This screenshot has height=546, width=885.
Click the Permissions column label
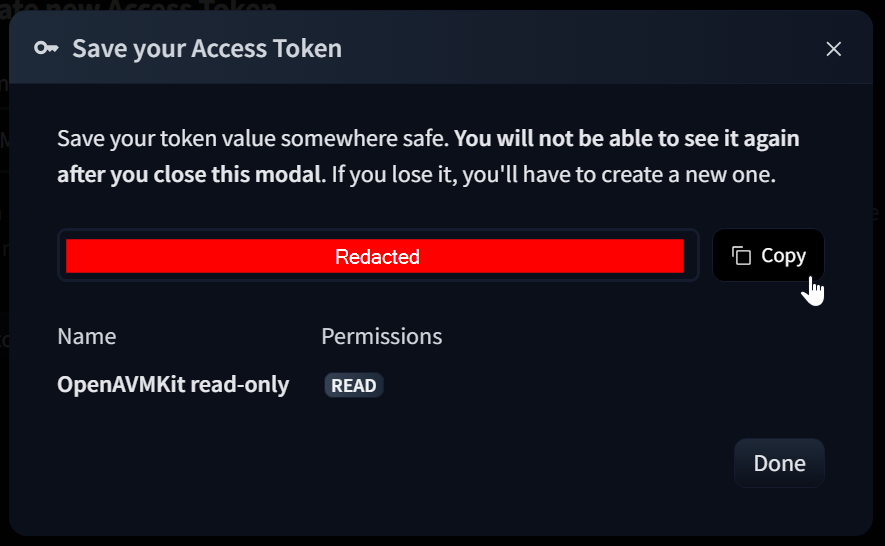pos(382,337)
